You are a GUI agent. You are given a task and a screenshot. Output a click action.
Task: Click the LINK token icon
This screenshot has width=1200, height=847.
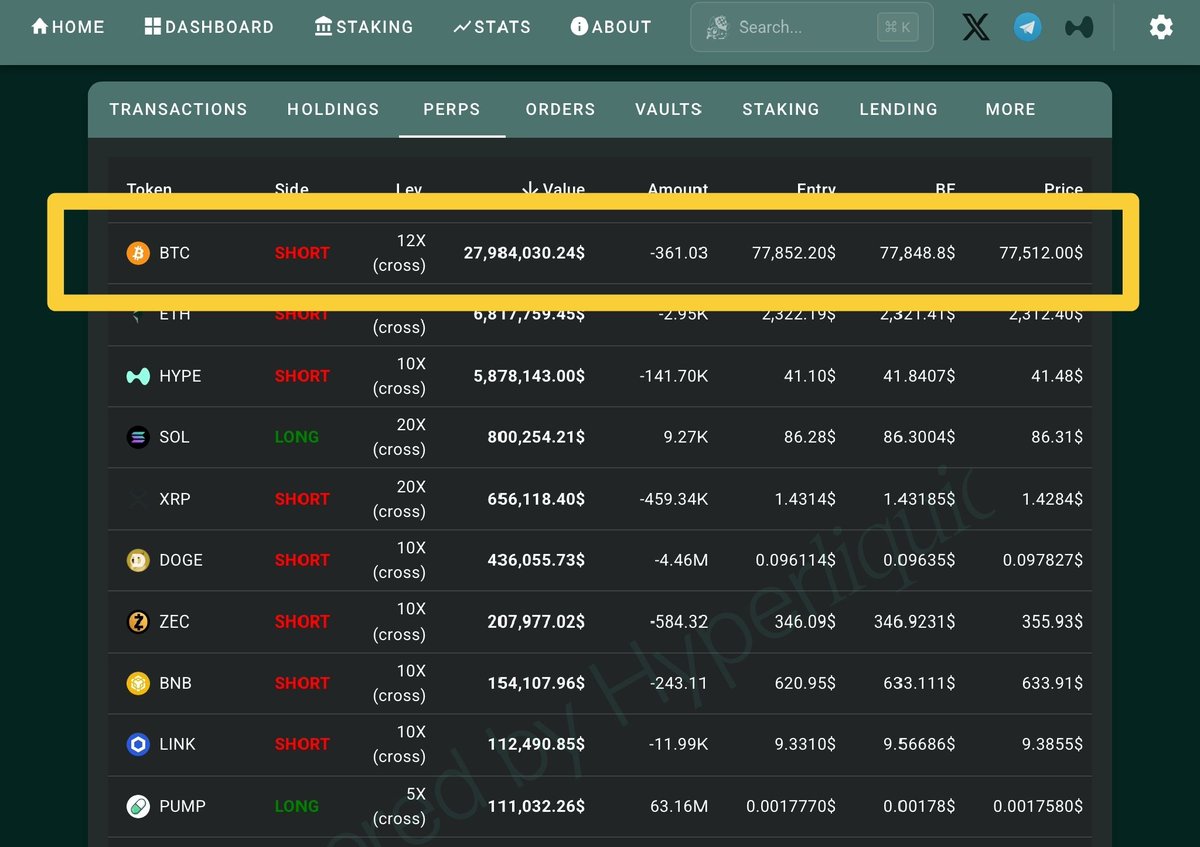click(x=138, y=744)
